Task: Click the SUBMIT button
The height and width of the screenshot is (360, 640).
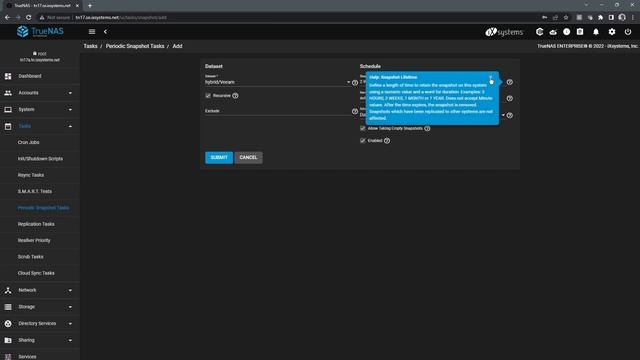Action: click(x=219, y=158)
